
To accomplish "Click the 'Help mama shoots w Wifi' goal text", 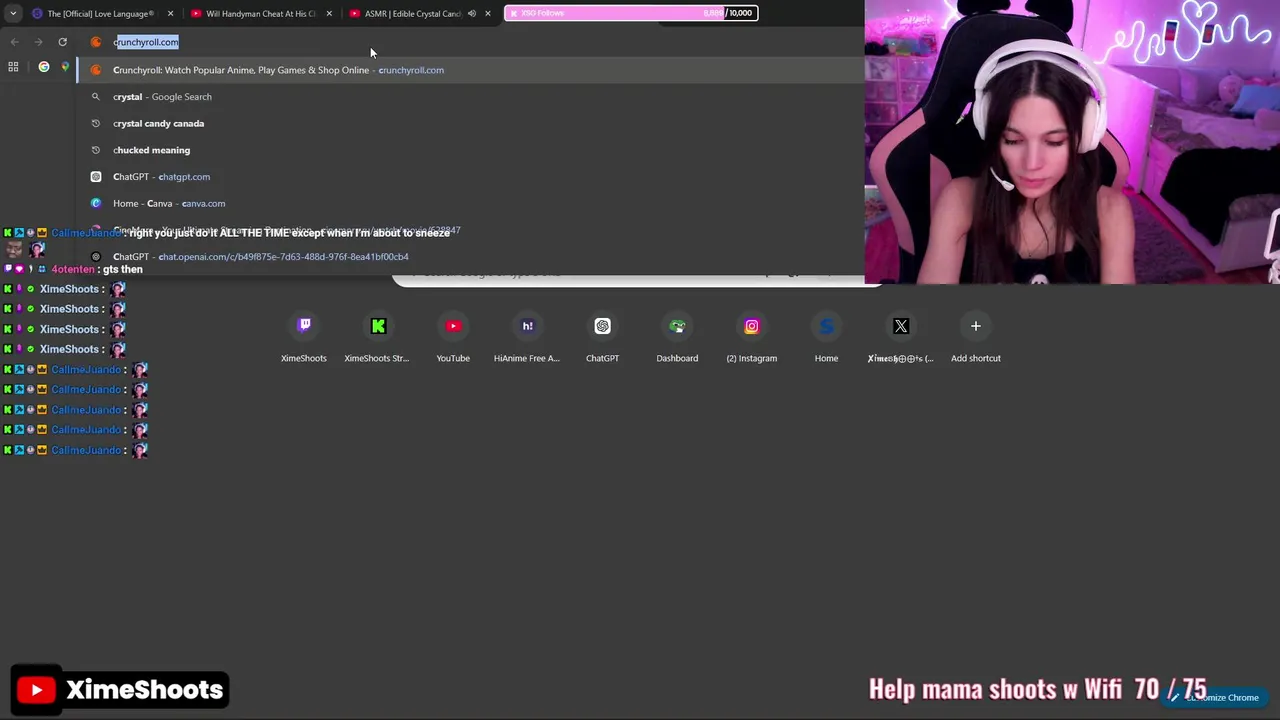I will (x=1037, y=689).
